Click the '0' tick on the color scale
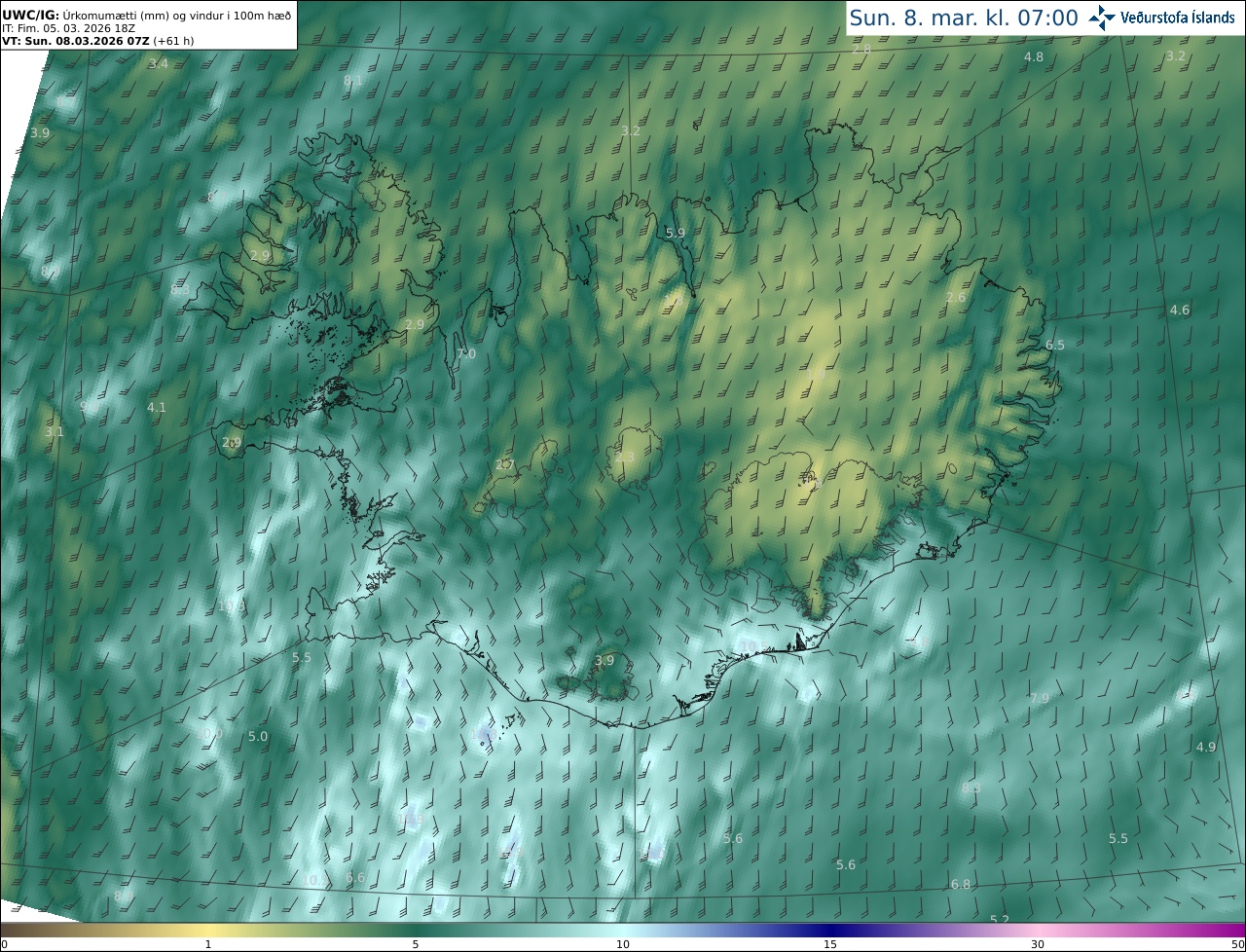Viewport: 1246px width, 952px height. (4, 944)
